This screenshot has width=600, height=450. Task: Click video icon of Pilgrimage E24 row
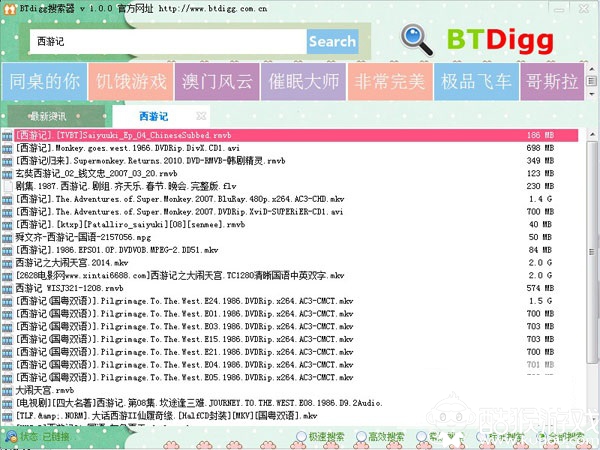(7, 302)
